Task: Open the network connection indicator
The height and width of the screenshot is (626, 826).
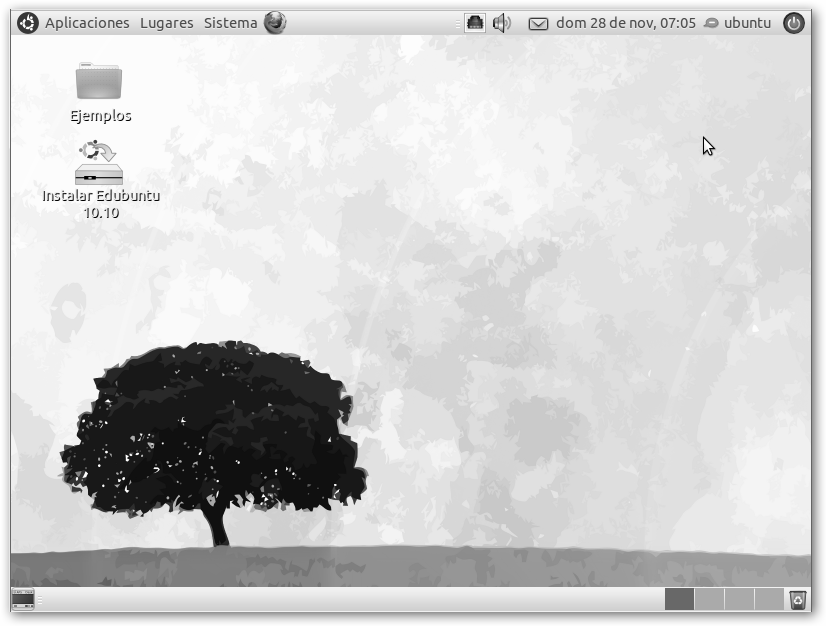Action: click(475, 23)
